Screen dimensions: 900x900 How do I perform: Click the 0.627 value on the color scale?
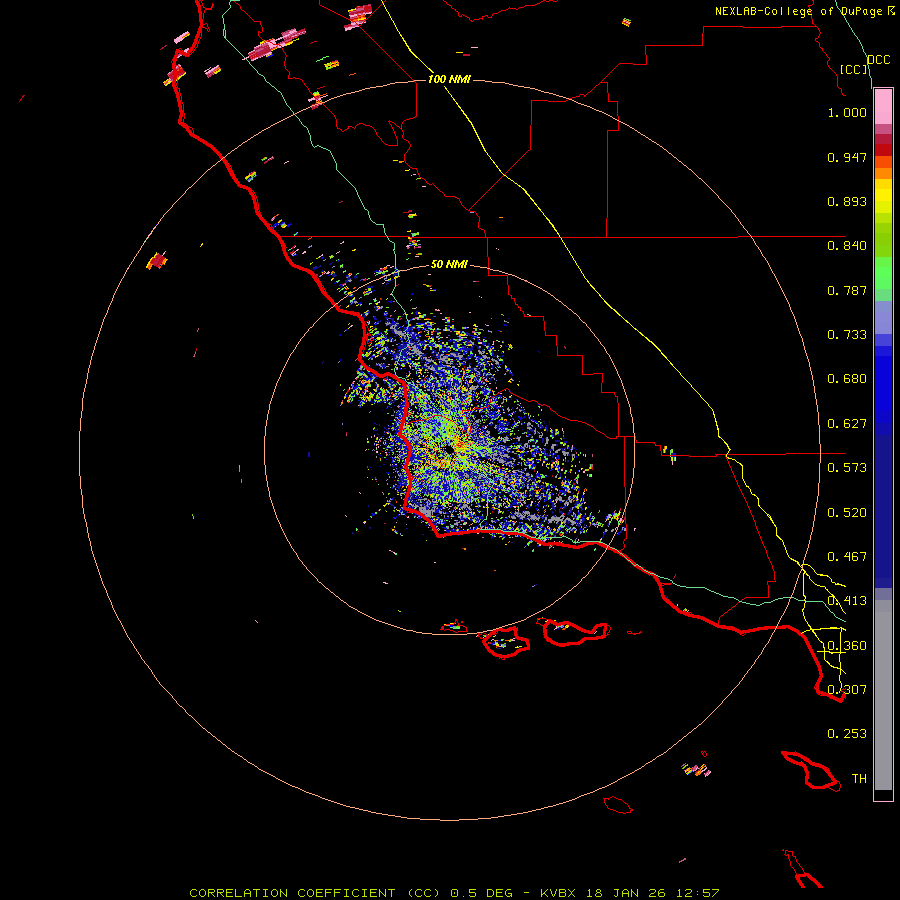847,424
